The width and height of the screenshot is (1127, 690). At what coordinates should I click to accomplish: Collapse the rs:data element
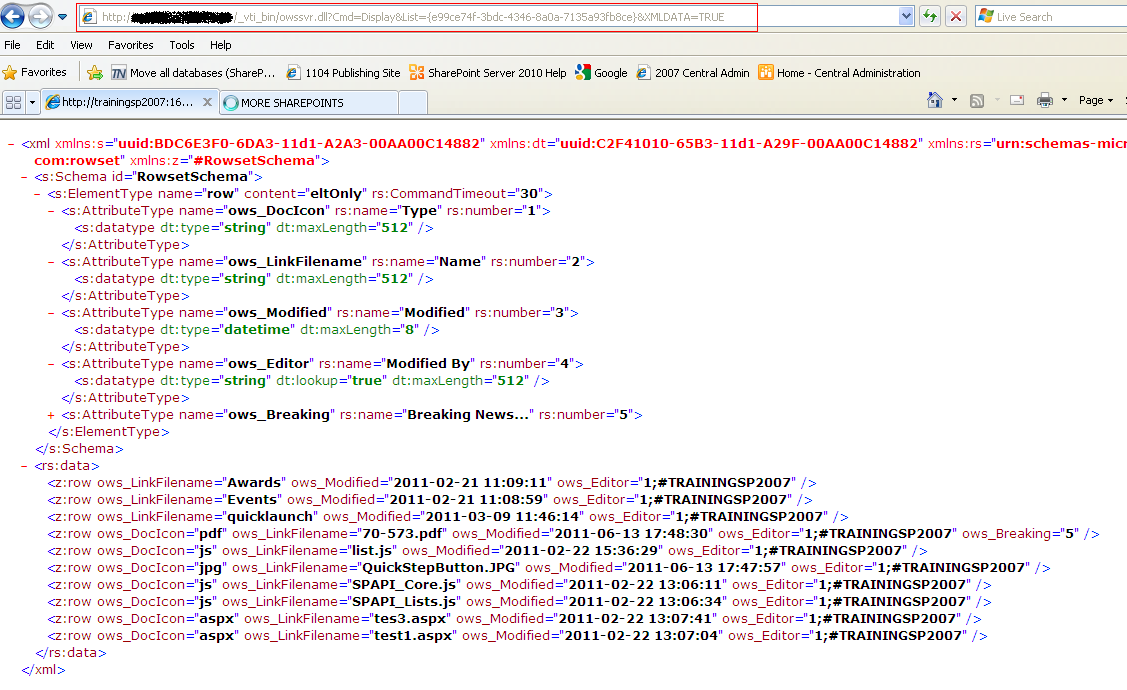tap(22, 465)
